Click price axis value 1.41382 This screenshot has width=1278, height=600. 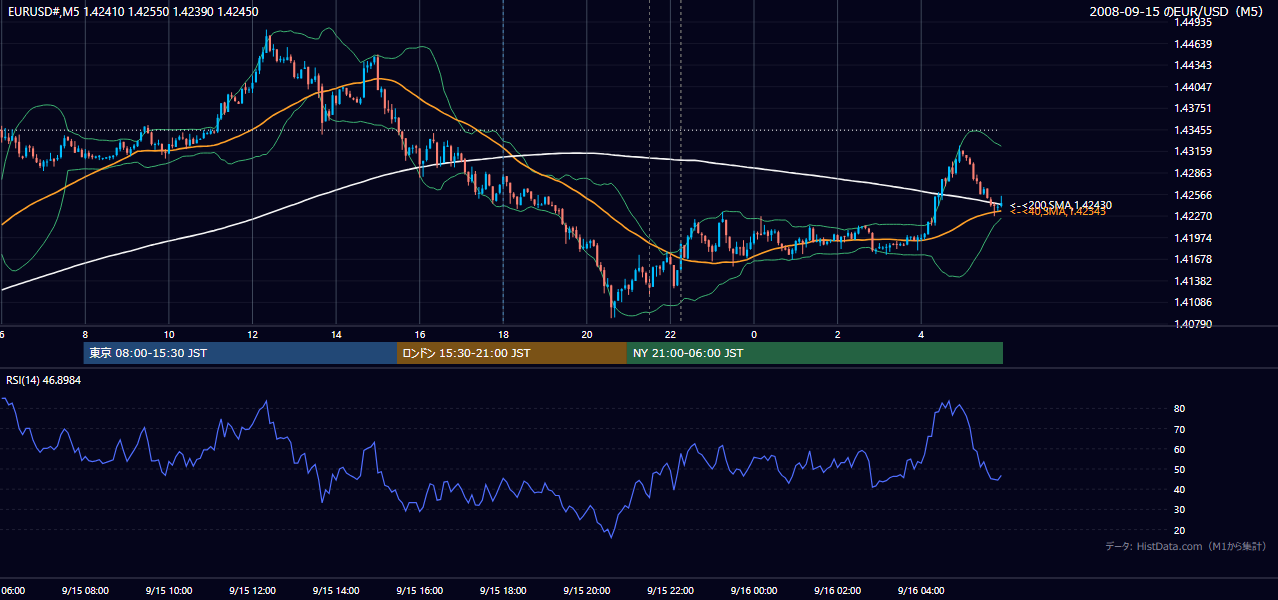click(x=1195, y=281)
